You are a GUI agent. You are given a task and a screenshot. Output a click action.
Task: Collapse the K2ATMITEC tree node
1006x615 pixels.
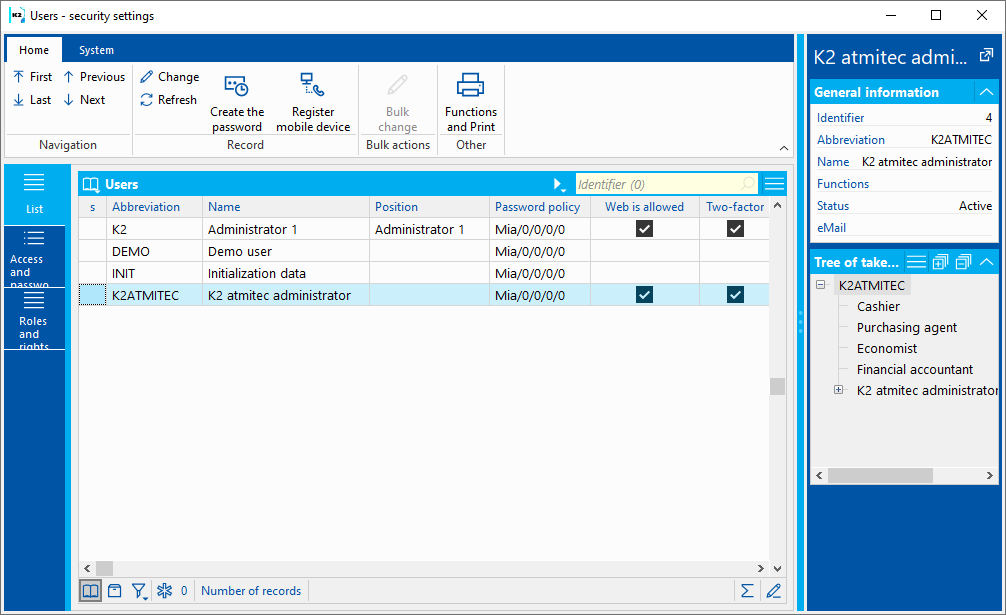[x=821, y=284]
